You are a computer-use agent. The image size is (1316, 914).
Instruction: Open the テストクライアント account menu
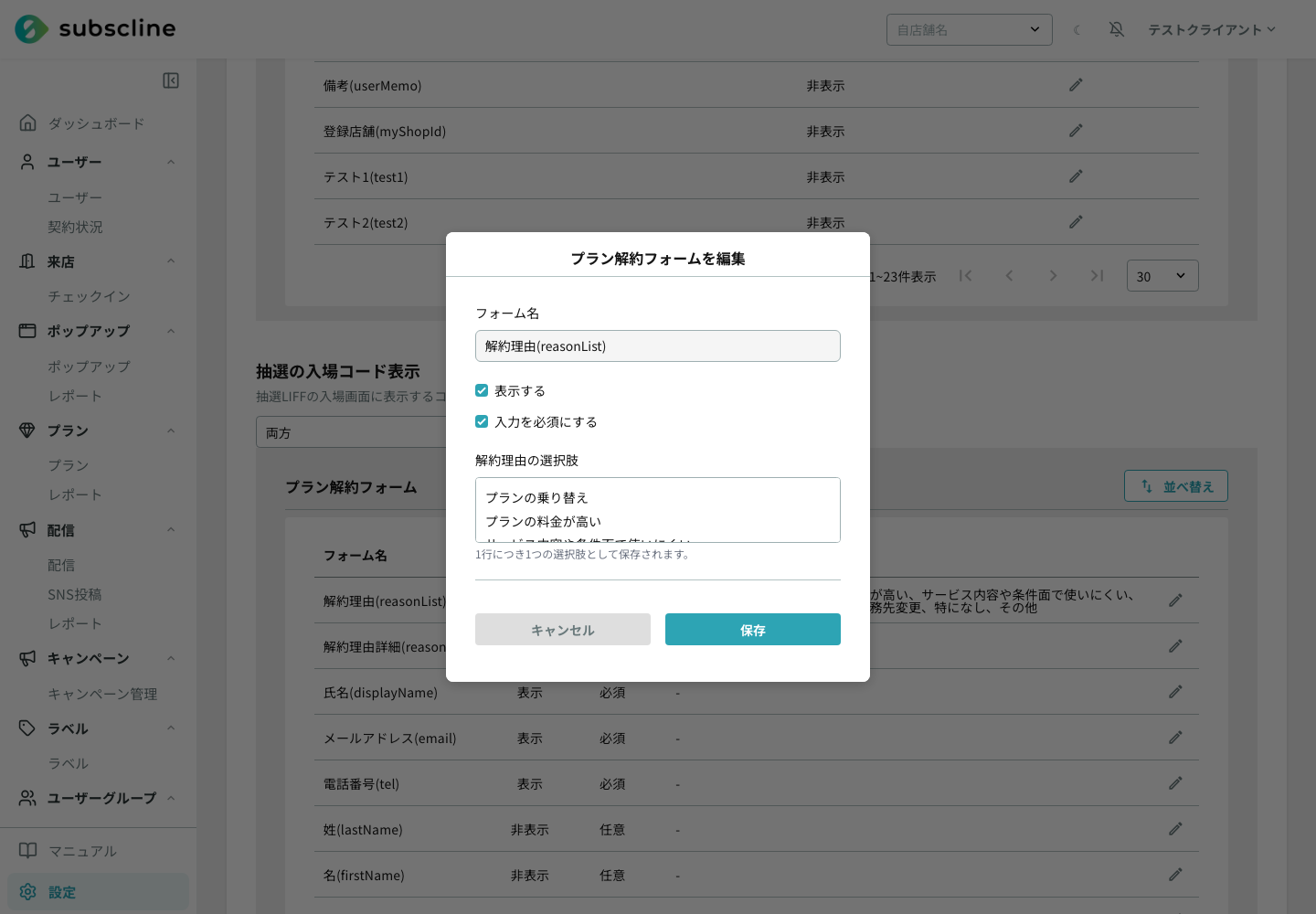pos(1212,29)
